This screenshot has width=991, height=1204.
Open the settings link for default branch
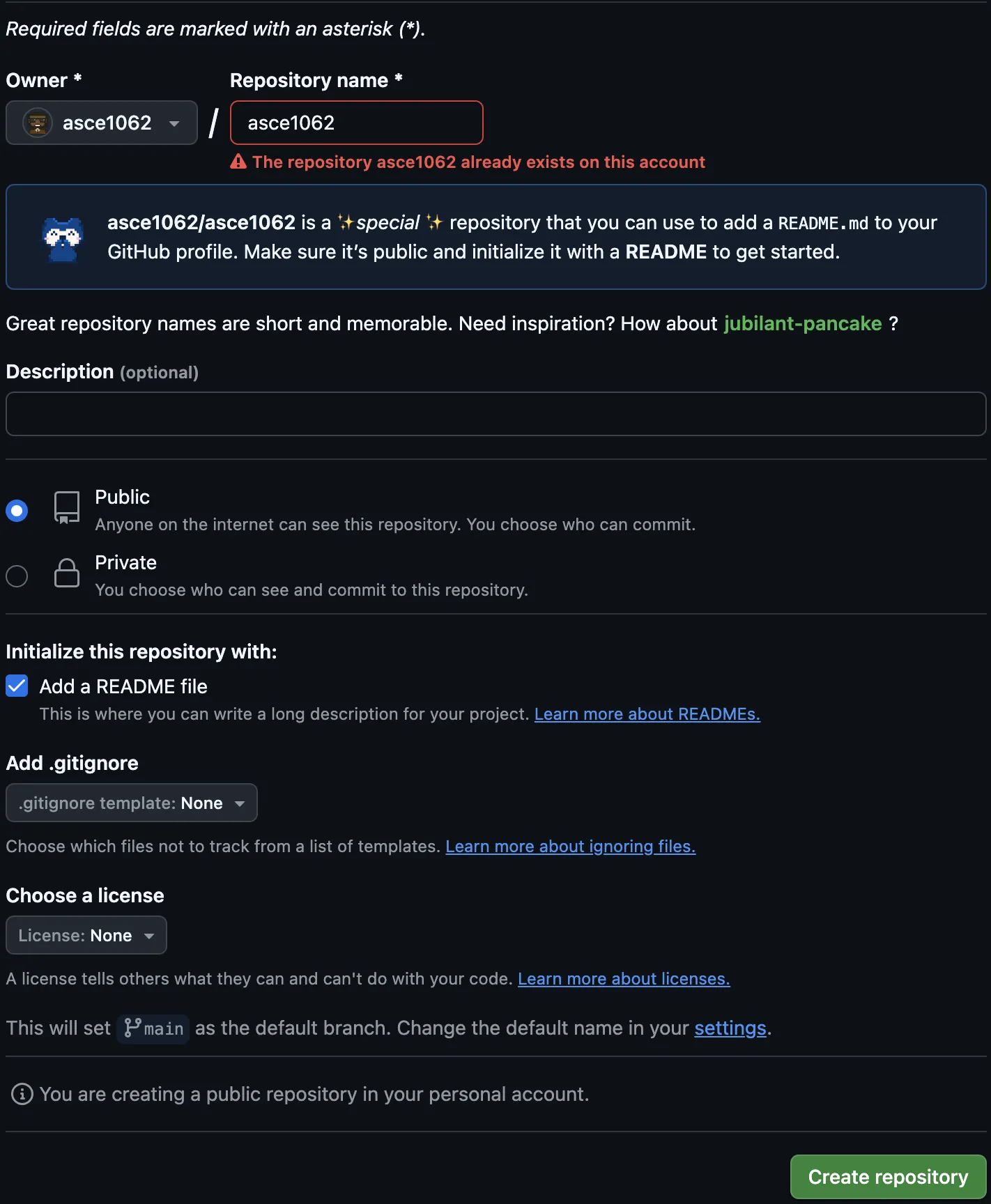click(730, 1028)
